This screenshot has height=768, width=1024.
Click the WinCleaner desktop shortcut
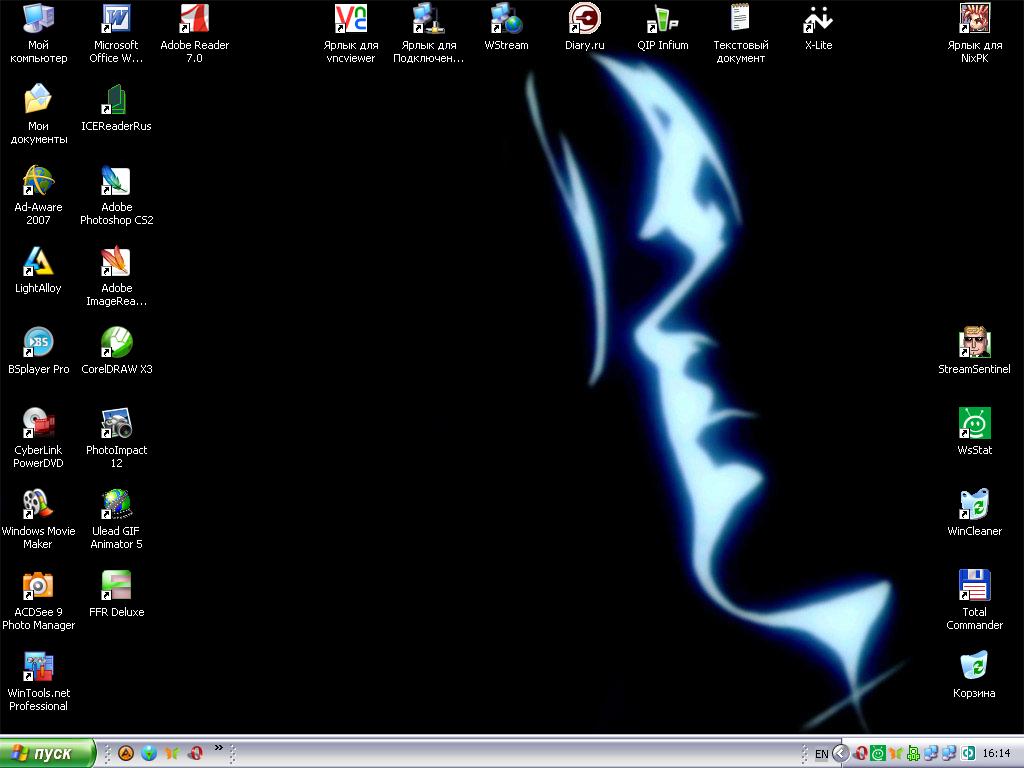pyautogui.click(x=974, y=505)
